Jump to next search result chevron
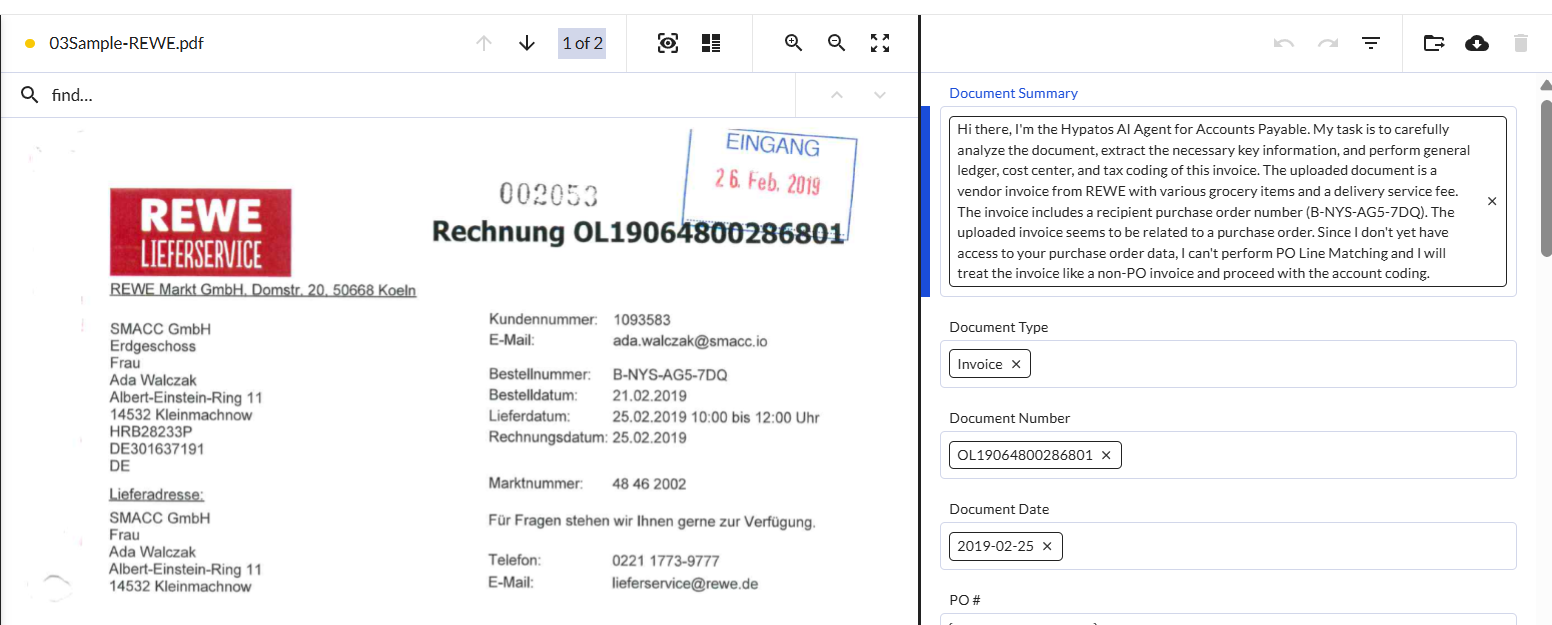The image size is (1552, 625). [880, 95]
